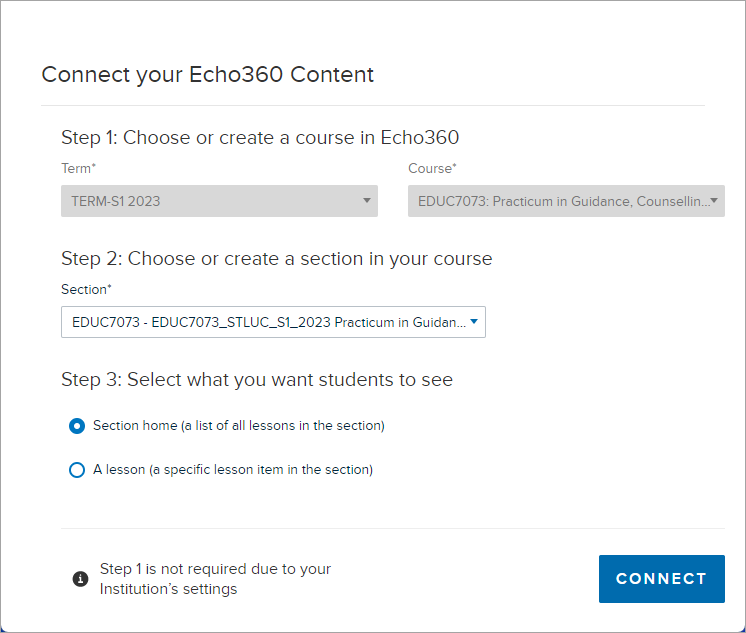Click the 'A lesson (a specific lesson item)' label
This screenshot has height=633, width=746.
pos(232,470)
